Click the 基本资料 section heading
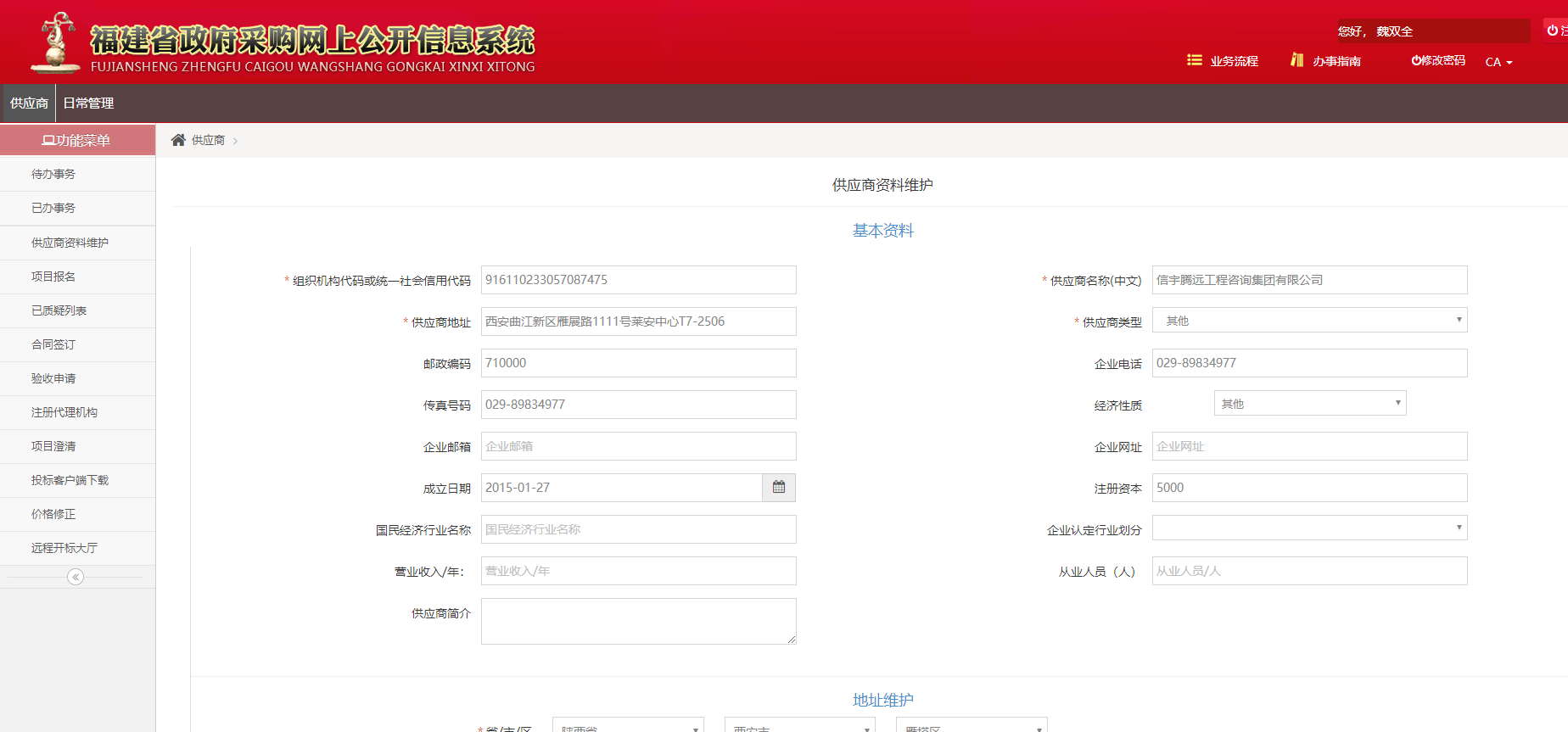The width and height of the screenshot is (1568, 732). point(882,231)
